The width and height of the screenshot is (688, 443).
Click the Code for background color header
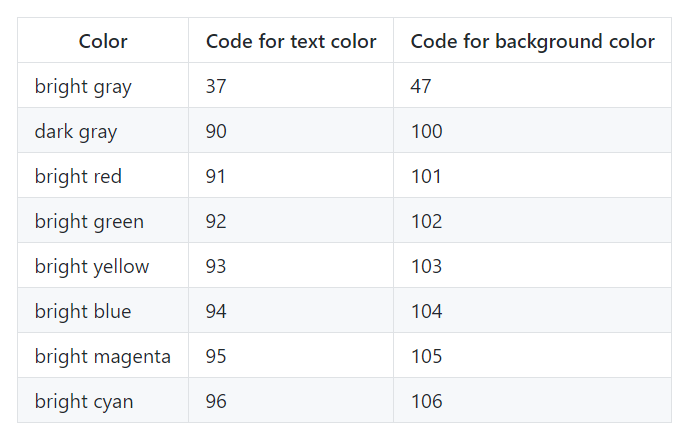coord(532,41)
